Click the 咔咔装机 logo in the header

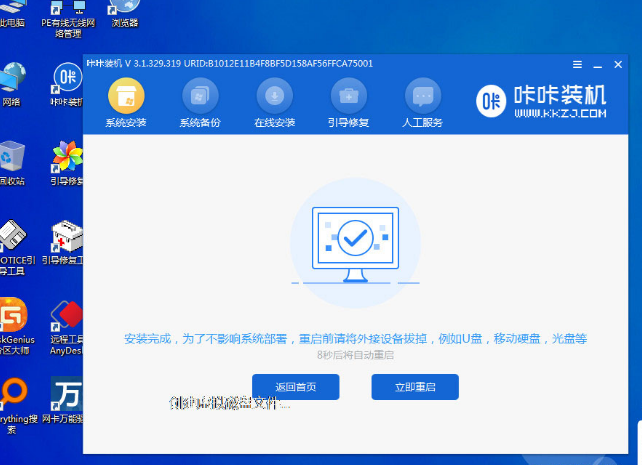[x=541, y=102]
